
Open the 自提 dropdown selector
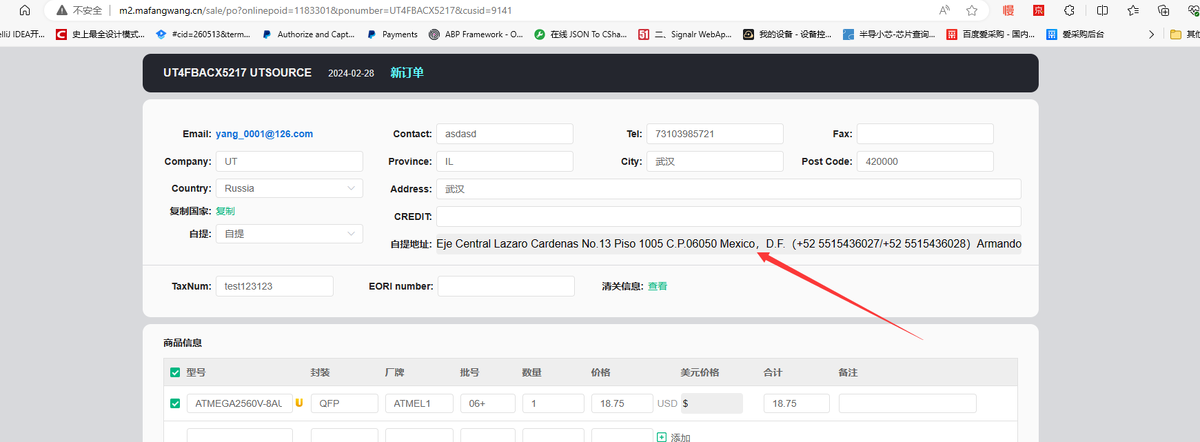pos(290,233)
